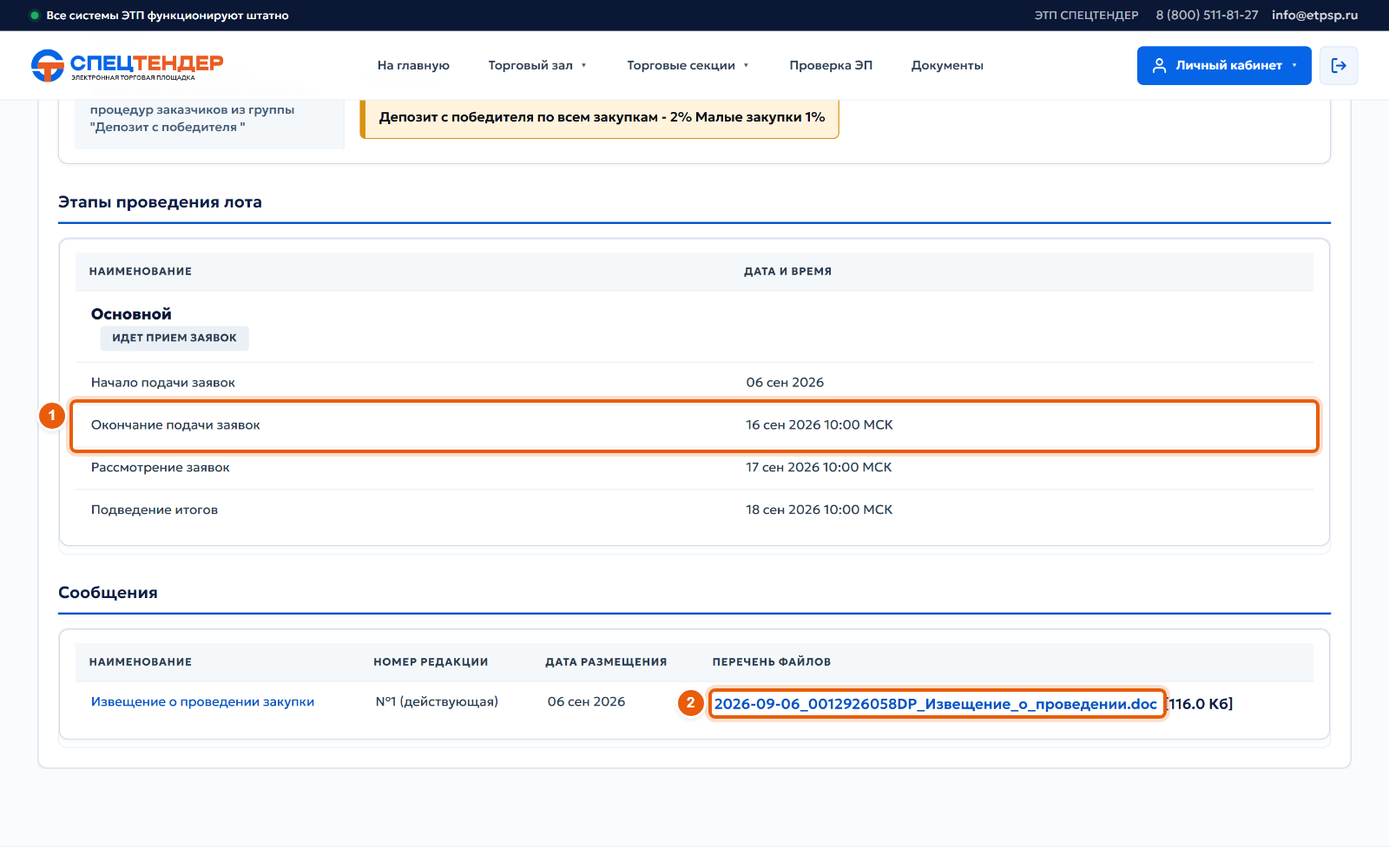The image size is (1389, 868).
Task: Click the ИДЕТ ПРИЕМ ЗАЯВОК status badge
Action: point(174,339)
